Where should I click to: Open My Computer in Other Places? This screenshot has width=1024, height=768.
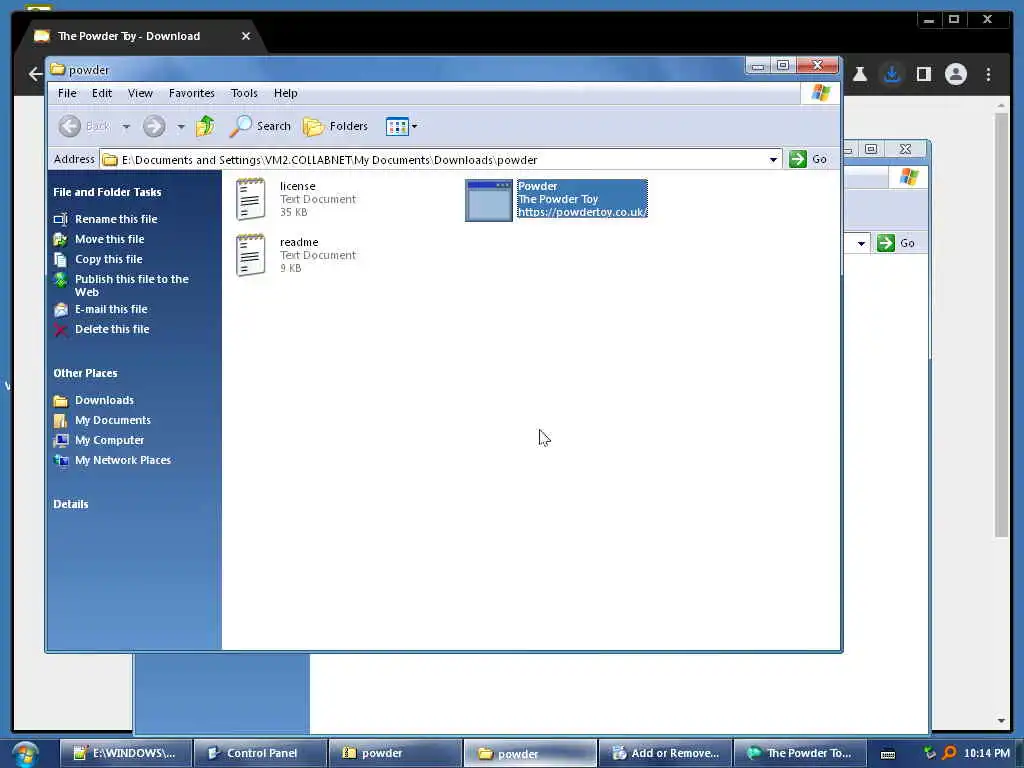(109, 440)
